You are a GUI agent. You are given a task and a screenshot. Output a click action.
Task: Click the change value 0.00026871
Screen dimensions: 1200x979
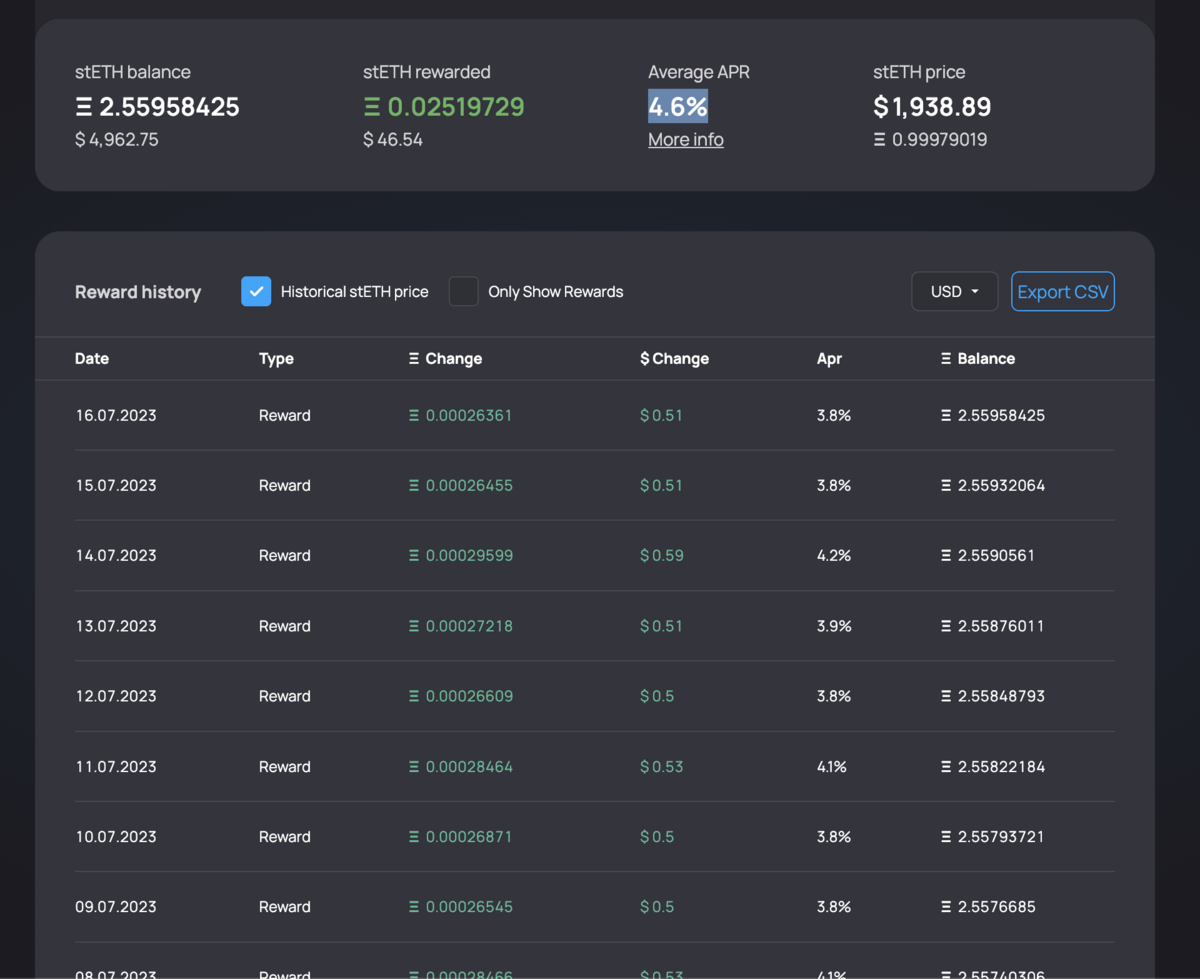(460, 837)
